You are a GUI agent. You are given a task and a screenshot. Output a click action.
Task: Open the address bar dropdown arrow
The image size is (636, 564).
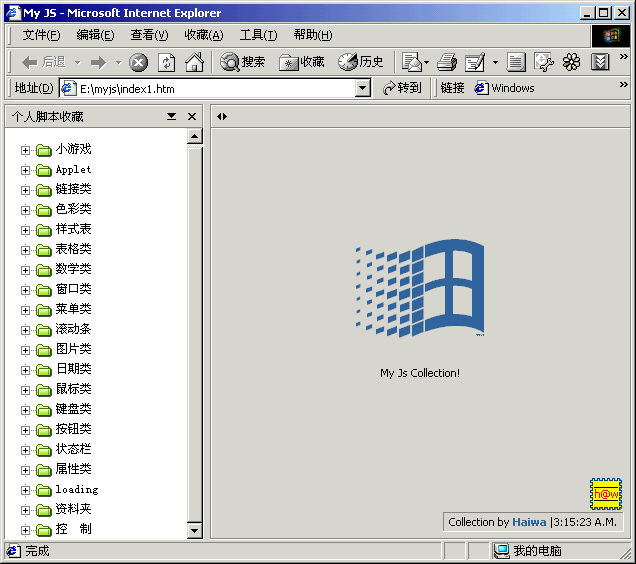click(x=363, y=88)
